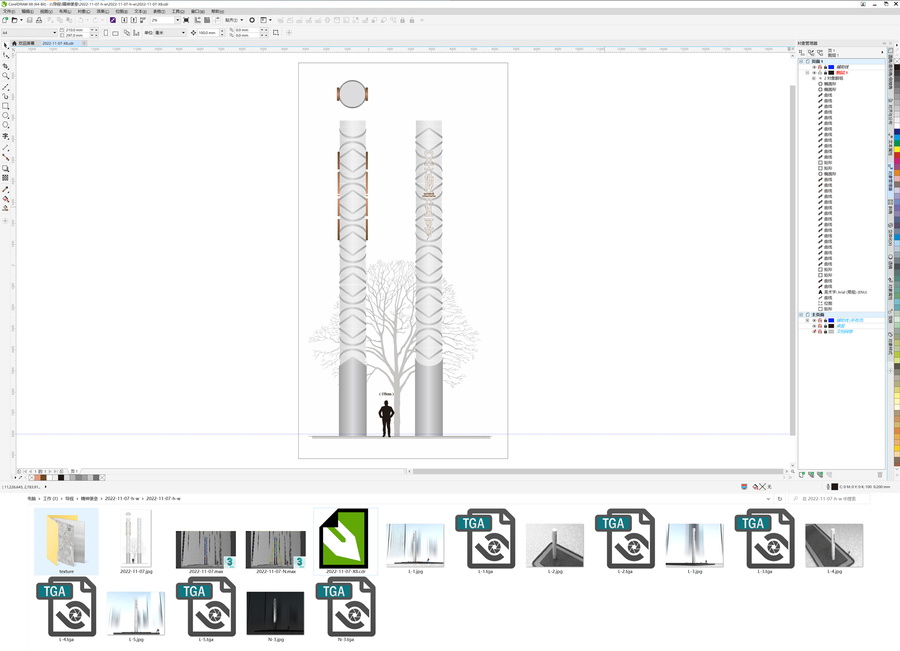Screen dimensions: 900x651
Task: Collapse master page tree node
Action: pos(801,315)
